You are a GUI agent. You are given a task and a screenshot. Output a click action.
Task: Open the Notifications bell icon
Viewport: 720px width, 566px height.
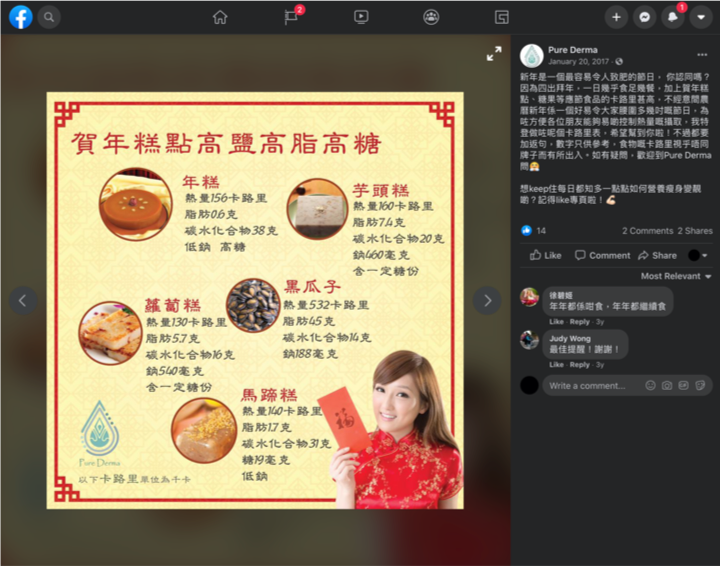click(x=674, y=17)
